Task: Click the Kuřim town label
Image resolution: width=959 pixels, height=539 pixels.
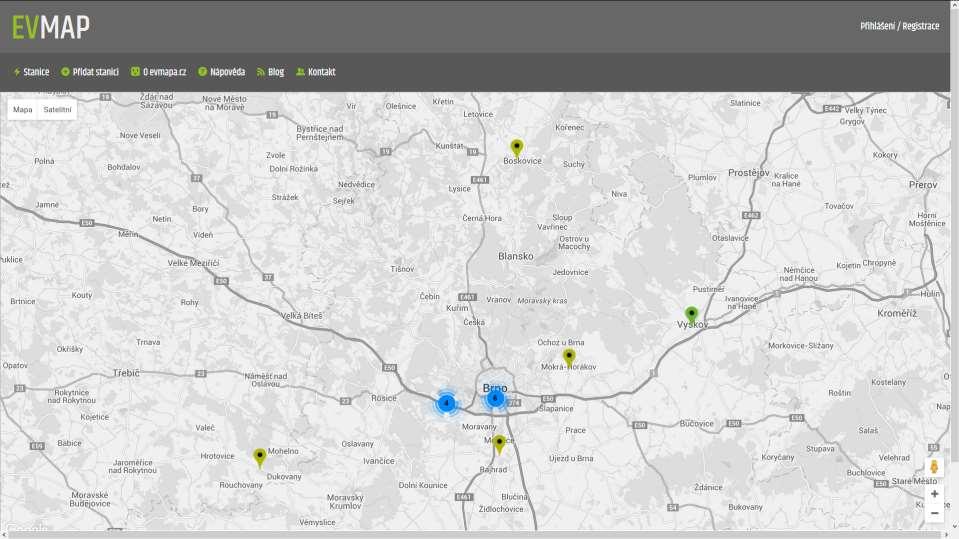Action: [457, 308]
